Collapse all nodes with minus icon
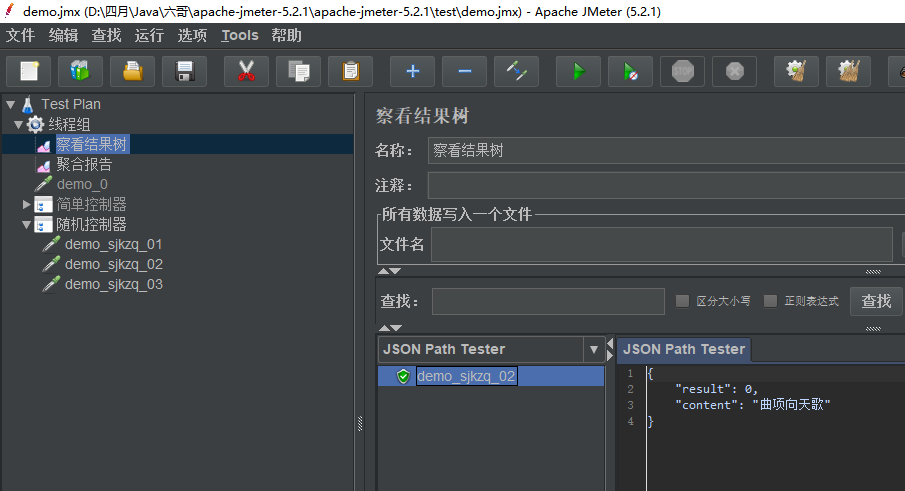The width and height of the screenshot is (905, 491). [x=465, y=72]
